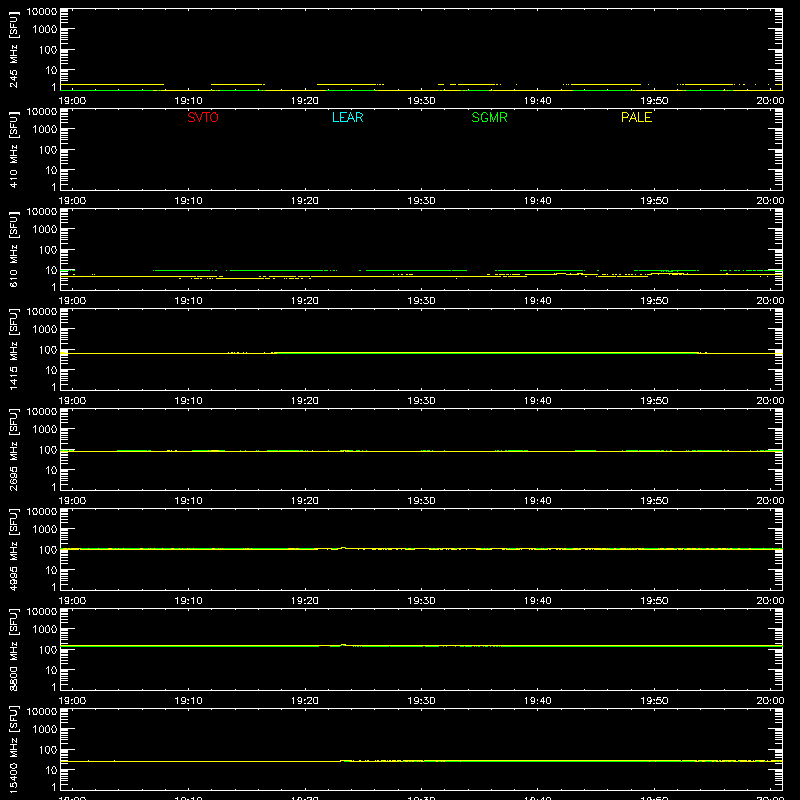Select the 4995 MHz [SFU] axis title

13,550
